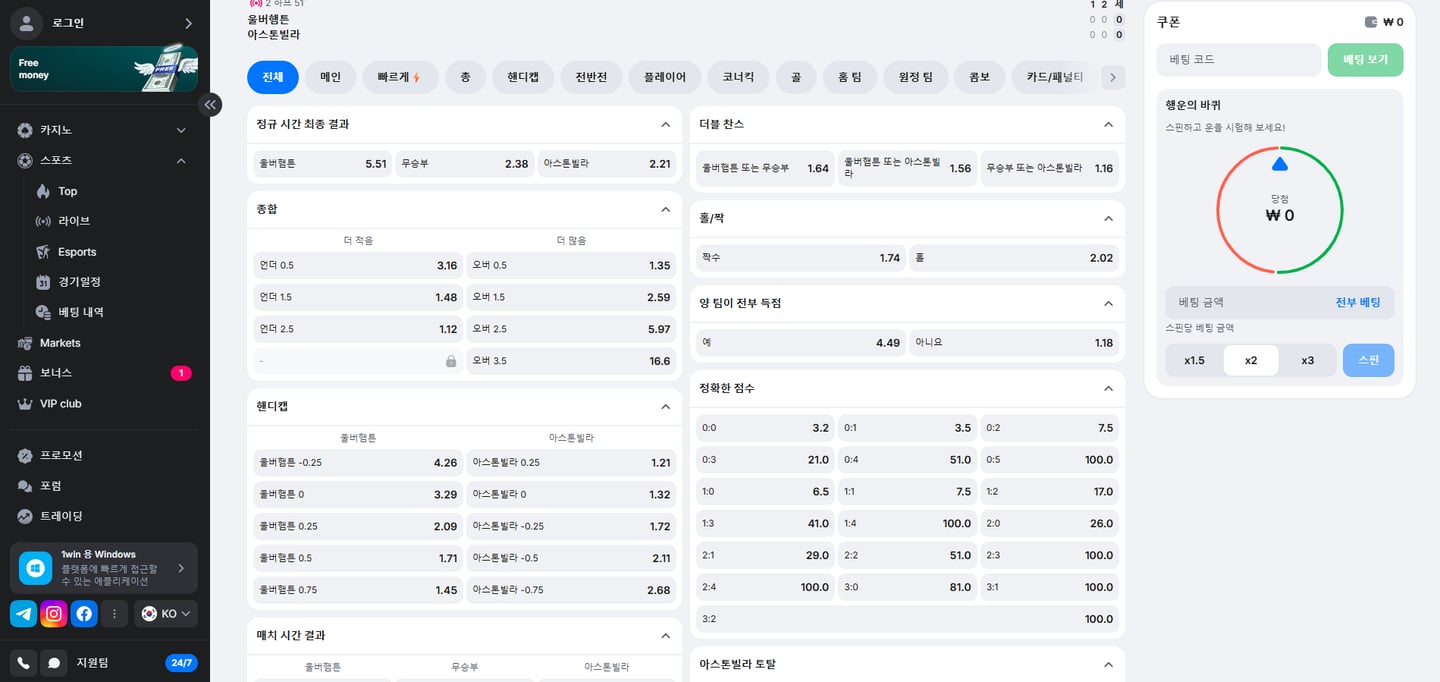Collapse the 아스톤빌라 토탈 section
This screenshot has height=682, width=1440.
pos(1108,665)
